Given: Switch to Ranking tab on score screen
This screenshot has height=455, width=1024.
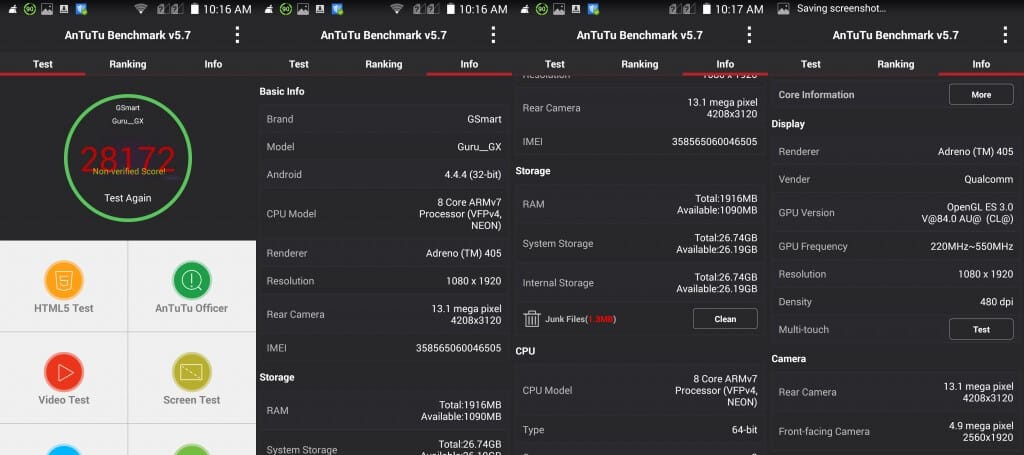Looking at the screenshot, I should pyautogui.click(x=127, y=64).
